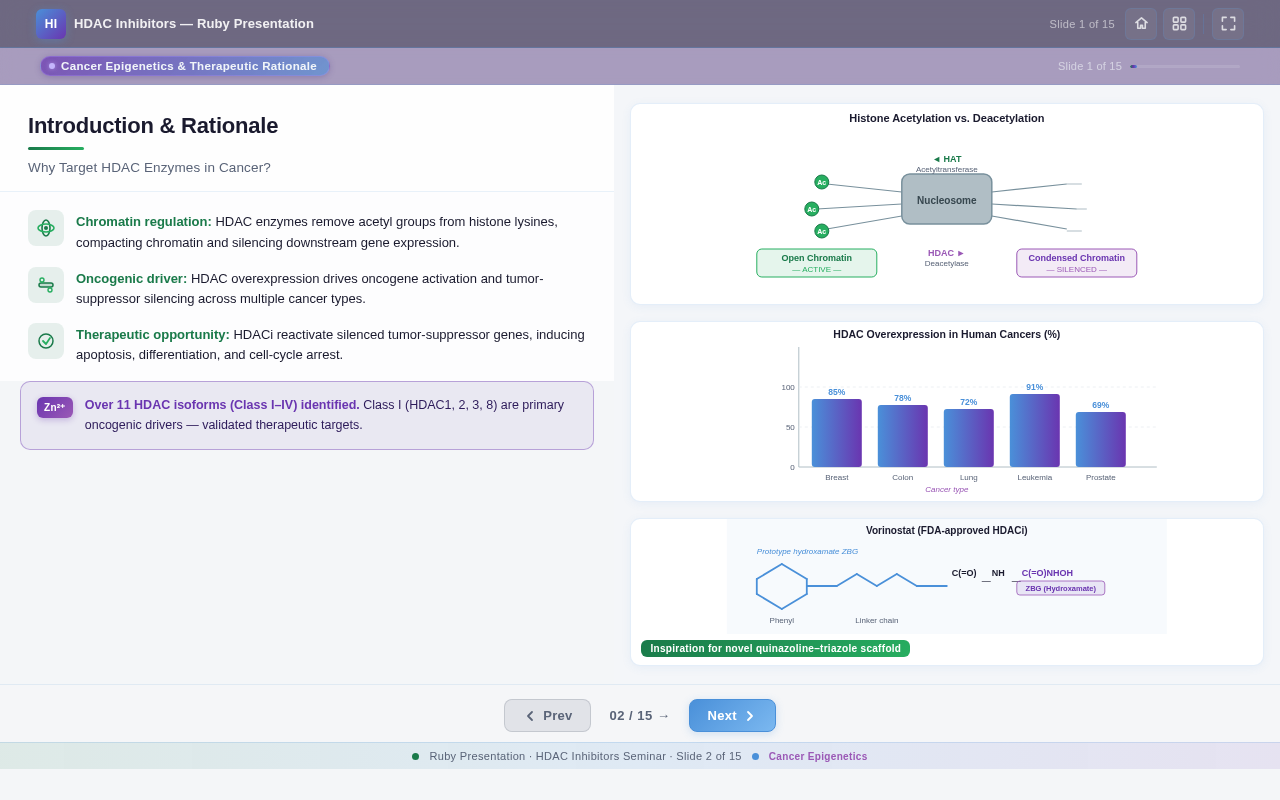
Task: Click the Nucleosome box in diagram
Action: (x=946, y=200)
